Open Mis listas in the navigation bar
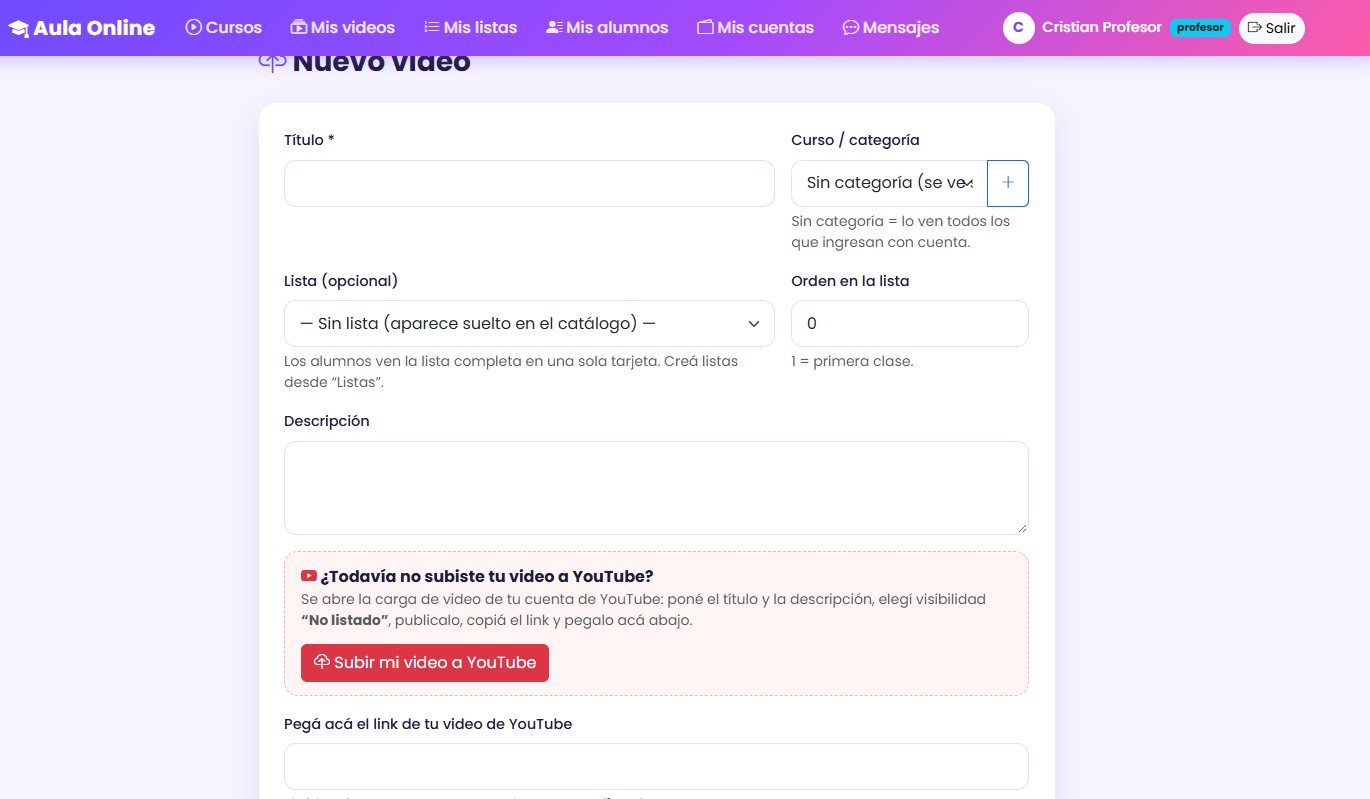Image resolution: width=1370 pixels, height=799 pixels. point(471,28)
